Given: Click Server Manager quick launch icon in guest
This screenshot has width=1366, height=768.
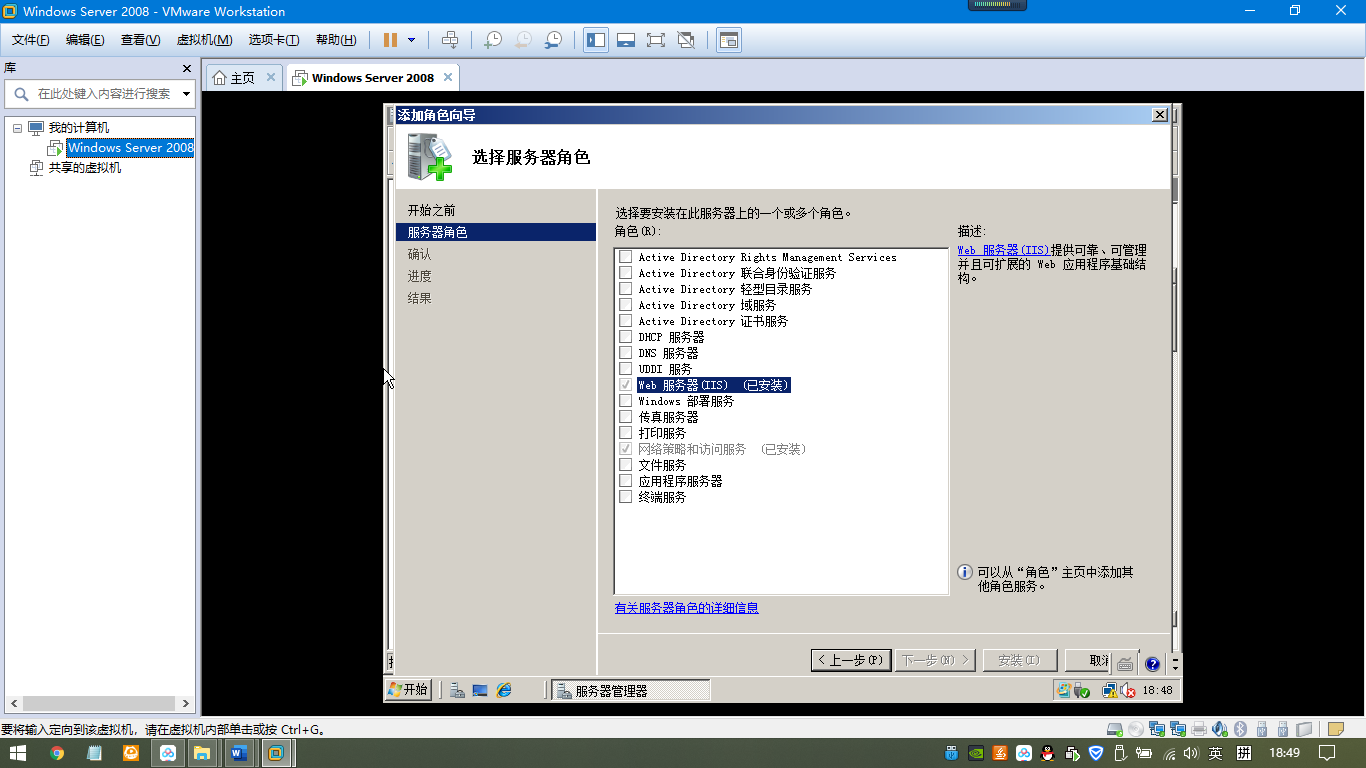Looking at the screenshot, I should point(457,690).
